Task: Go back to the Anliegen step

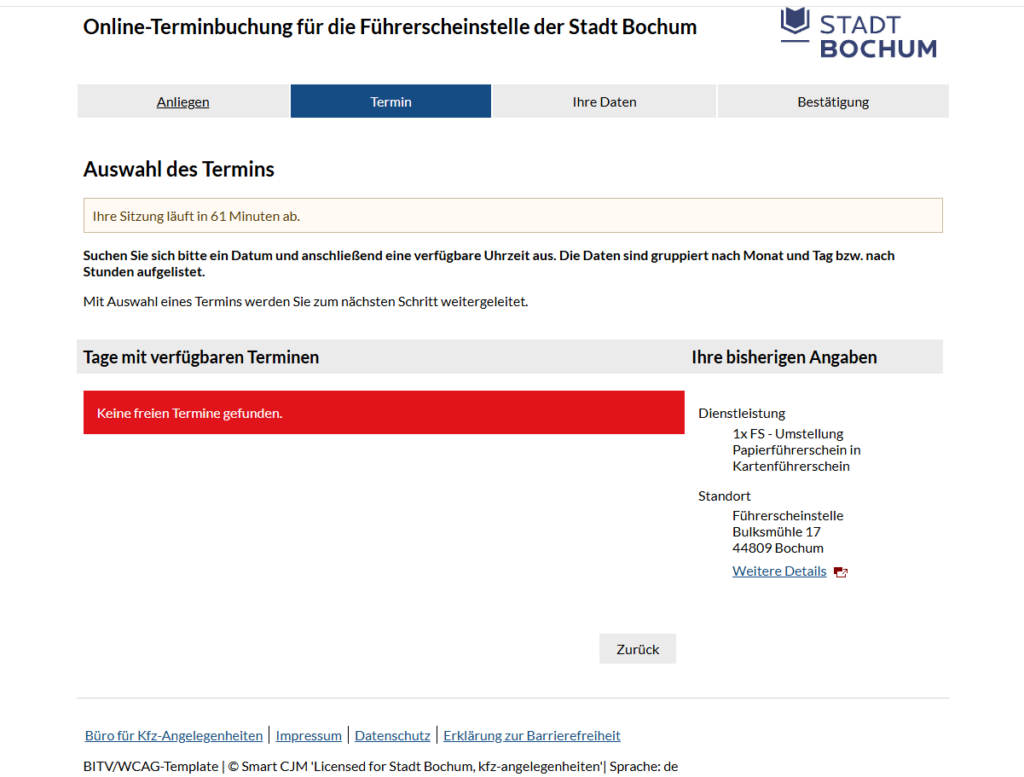Action: pos(183,102)
